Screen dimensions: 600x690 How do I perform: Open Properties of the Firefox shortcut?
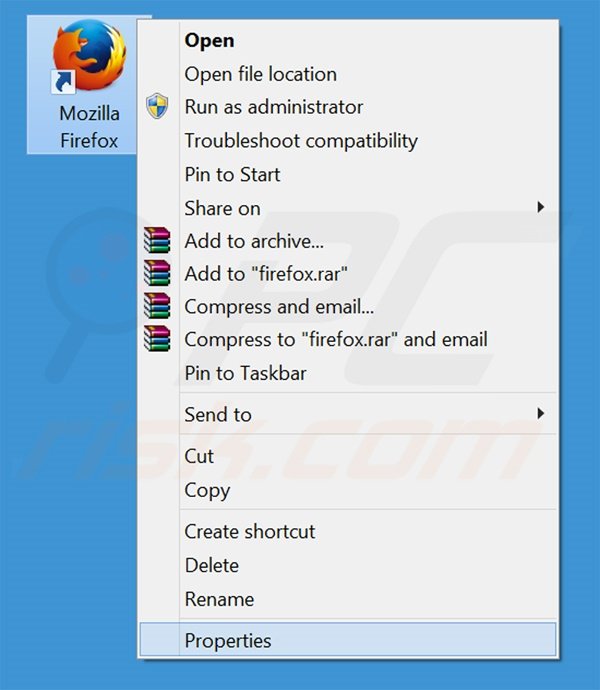click(348, 640)
